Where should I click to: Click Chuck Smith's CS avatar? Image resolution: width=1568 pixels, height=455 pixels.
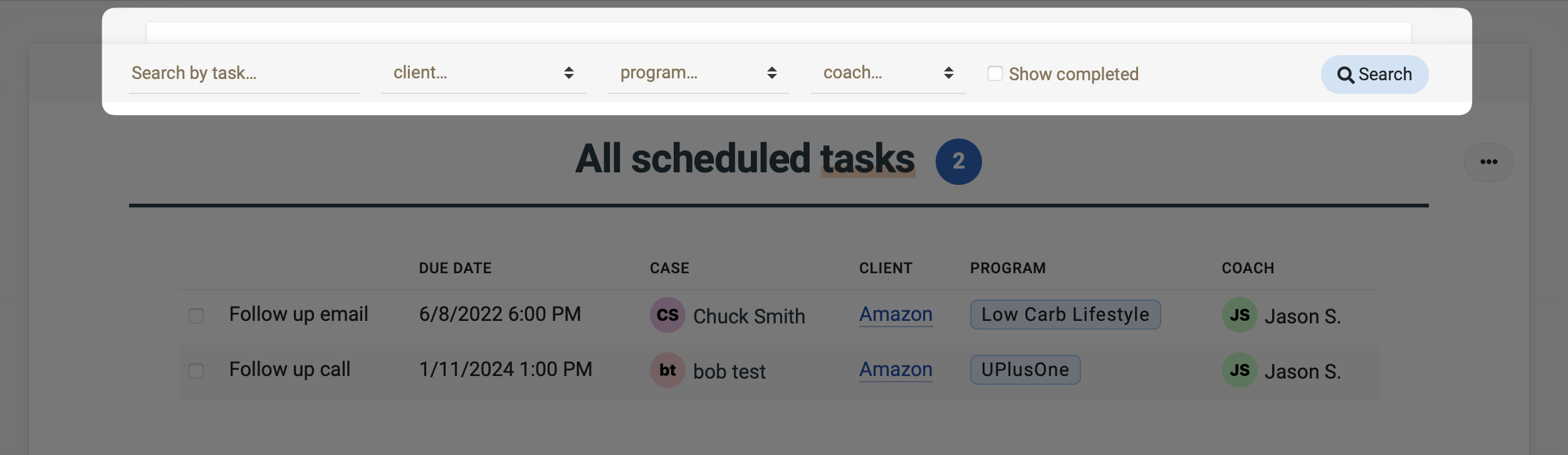(667, 315)
